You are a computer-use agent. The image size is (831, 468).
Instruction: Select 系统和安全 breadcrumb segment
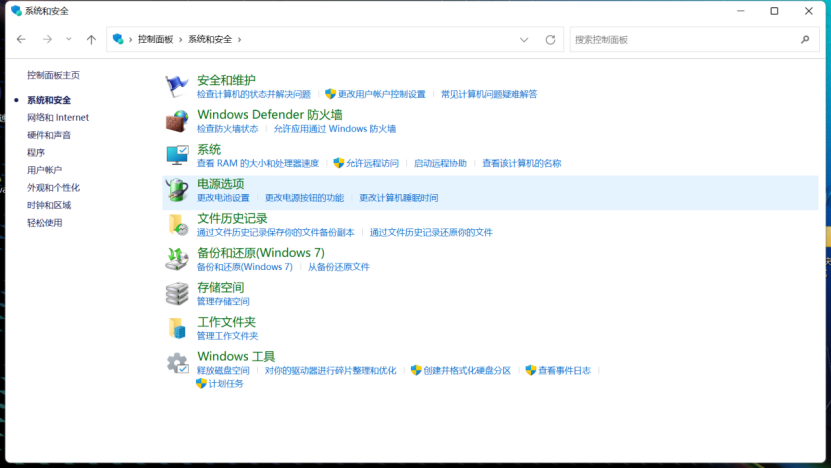click(210, 39)
